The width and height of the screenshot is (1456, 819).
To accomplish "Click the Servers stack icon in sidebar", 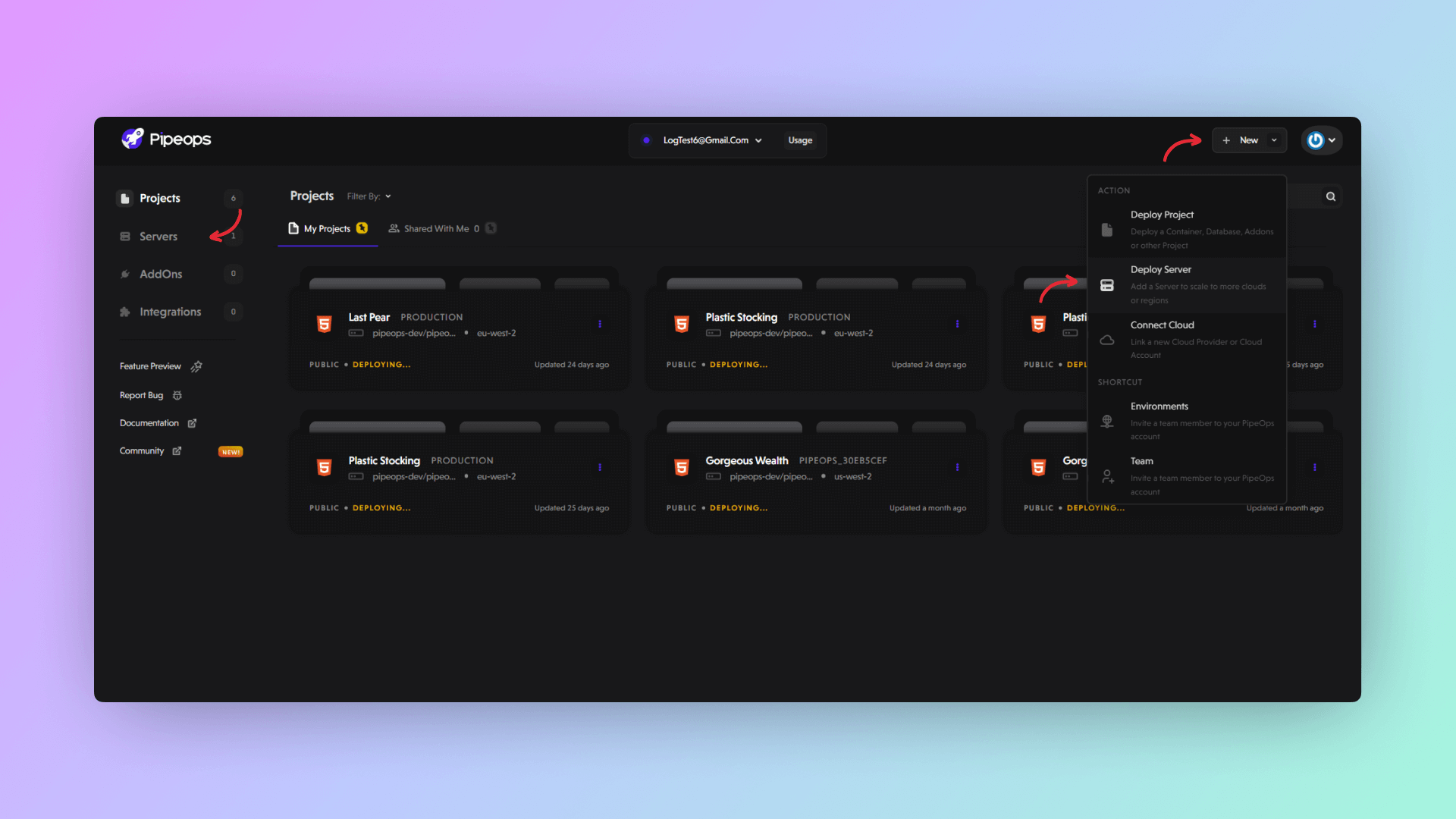I will [x=125, y=236].
